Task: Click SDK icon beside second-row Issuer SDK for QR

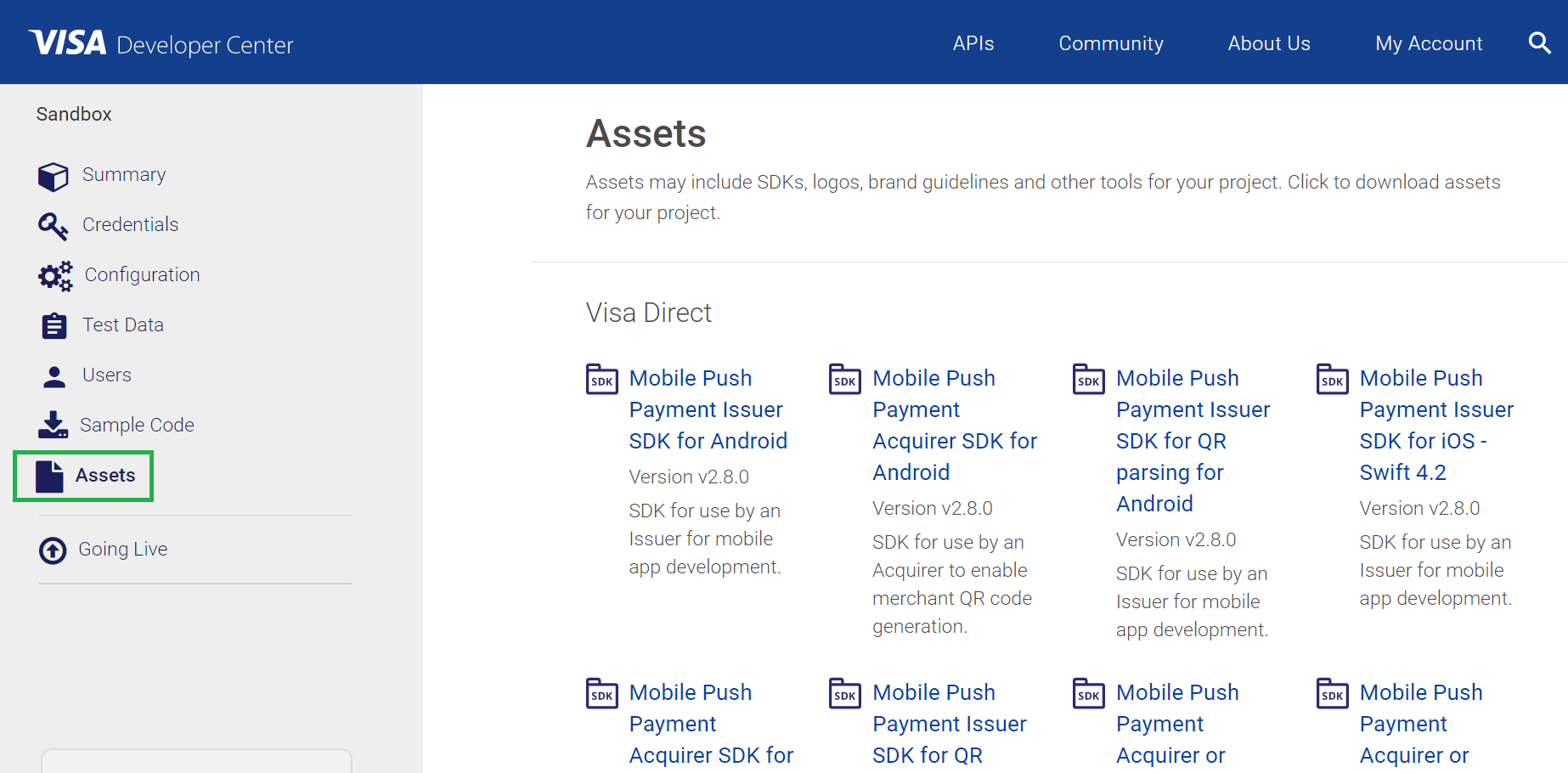Action: tap(845, 693)
